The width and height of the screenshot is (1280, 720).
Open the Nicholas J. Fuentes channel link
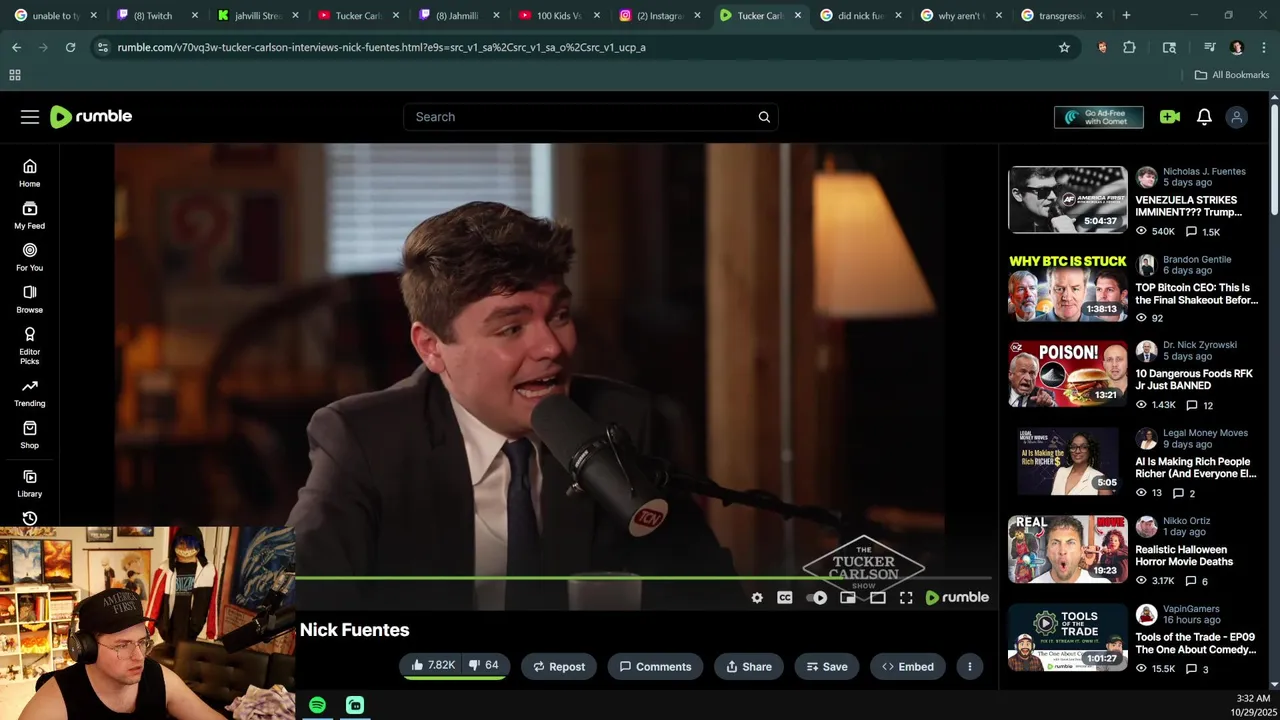(x=1204, y=171)
